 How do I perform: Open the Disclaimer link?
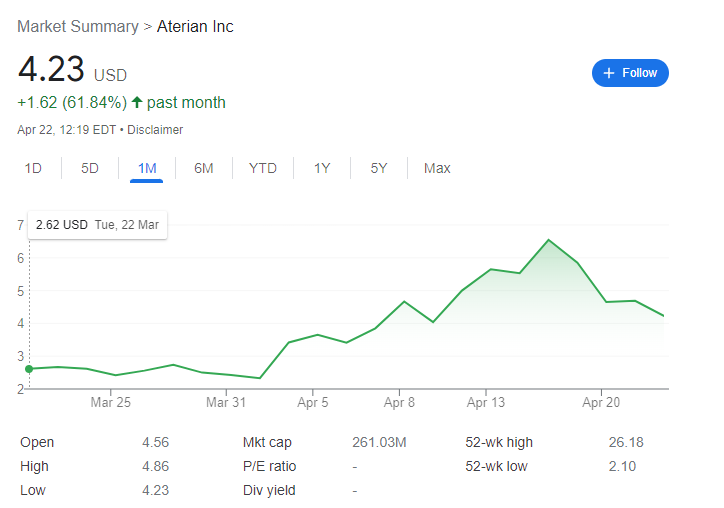(x=155, y=130)
